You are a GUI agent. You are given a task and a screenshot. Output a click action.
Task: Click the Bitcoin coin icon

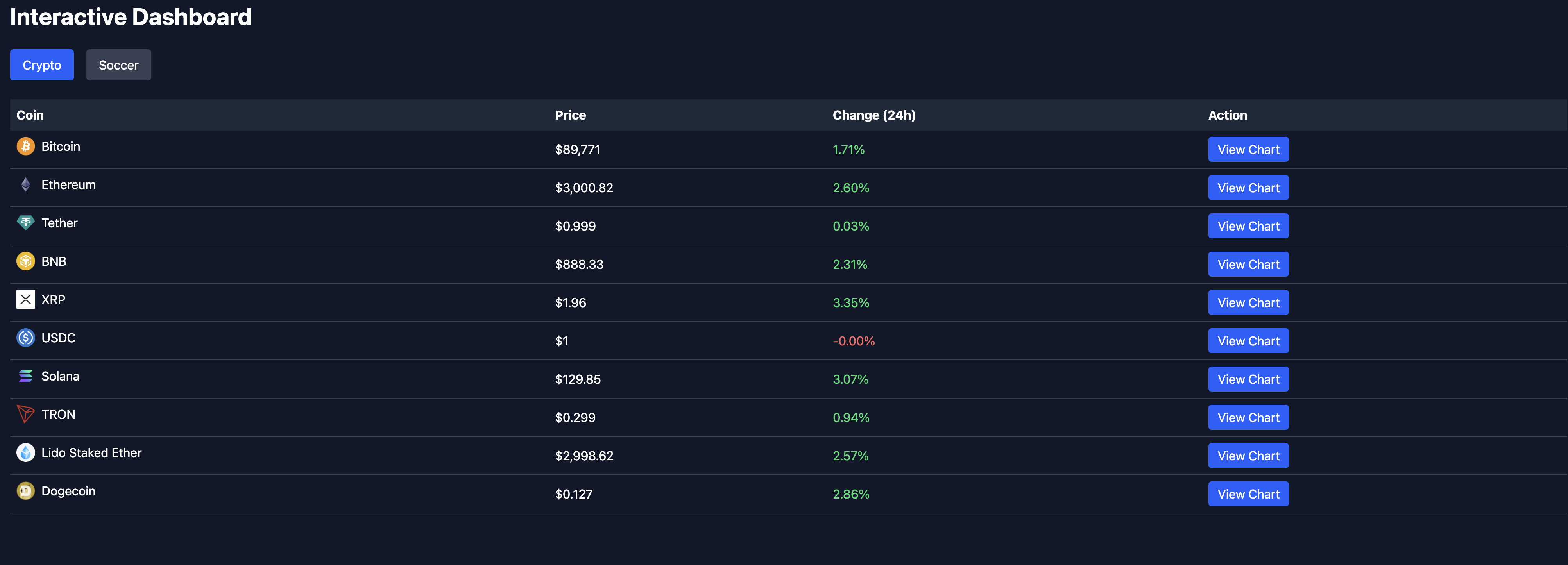pyautogui.click(x=25, y=146)
